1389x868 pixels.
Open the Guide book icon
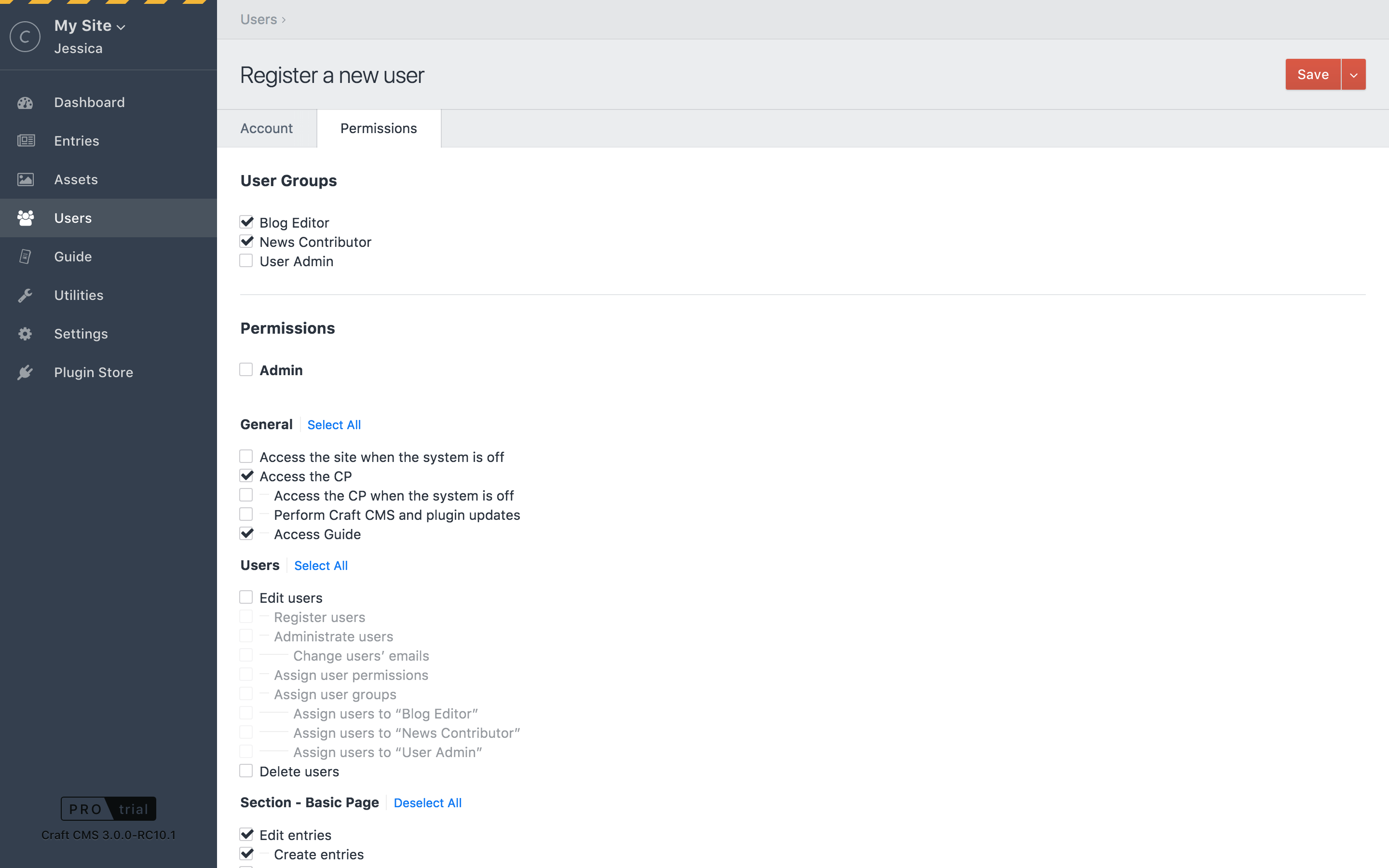25,257
